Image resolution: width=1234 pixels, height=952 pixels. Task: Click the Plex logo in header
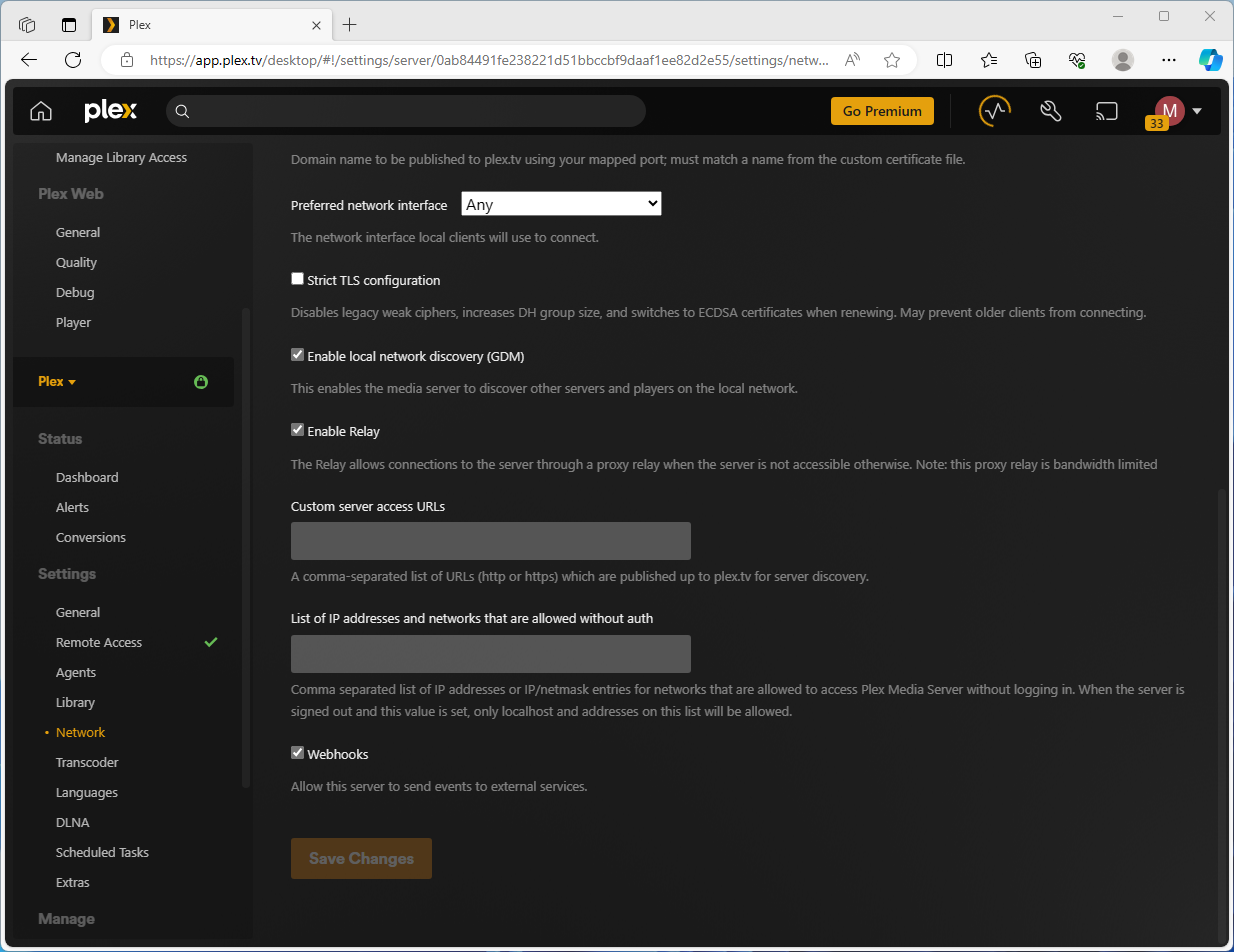point(110,111)
